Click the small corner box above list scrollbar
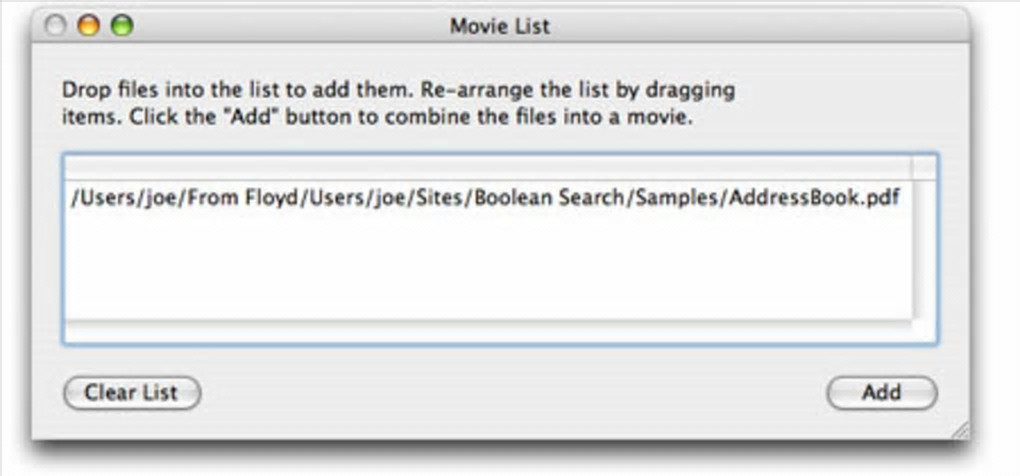The width and height of the screenshot is (1020, 476). click(x=924, y=167)
